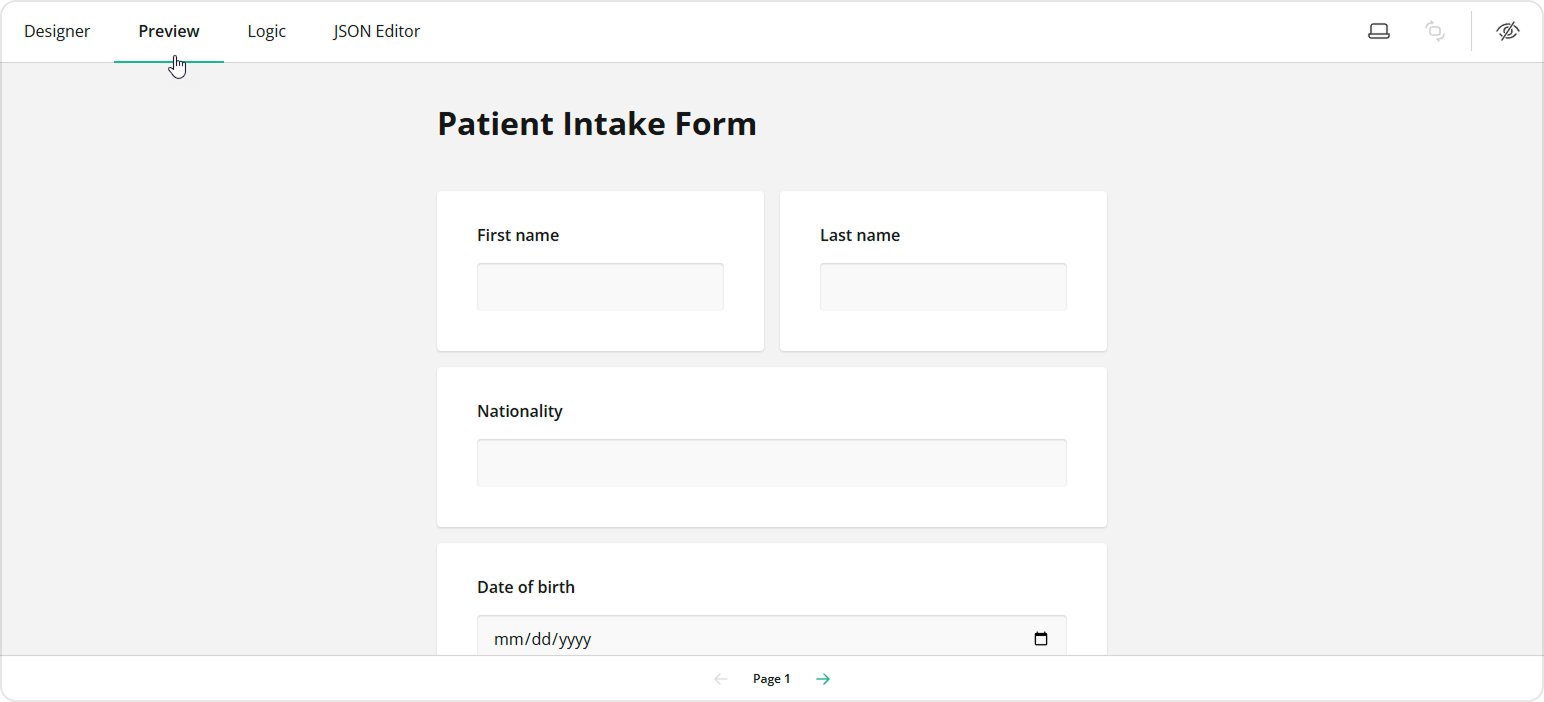Click the Date of birth mm/dd/yyyy field
The image size is (1544, 702).
[x=700, y=638]
